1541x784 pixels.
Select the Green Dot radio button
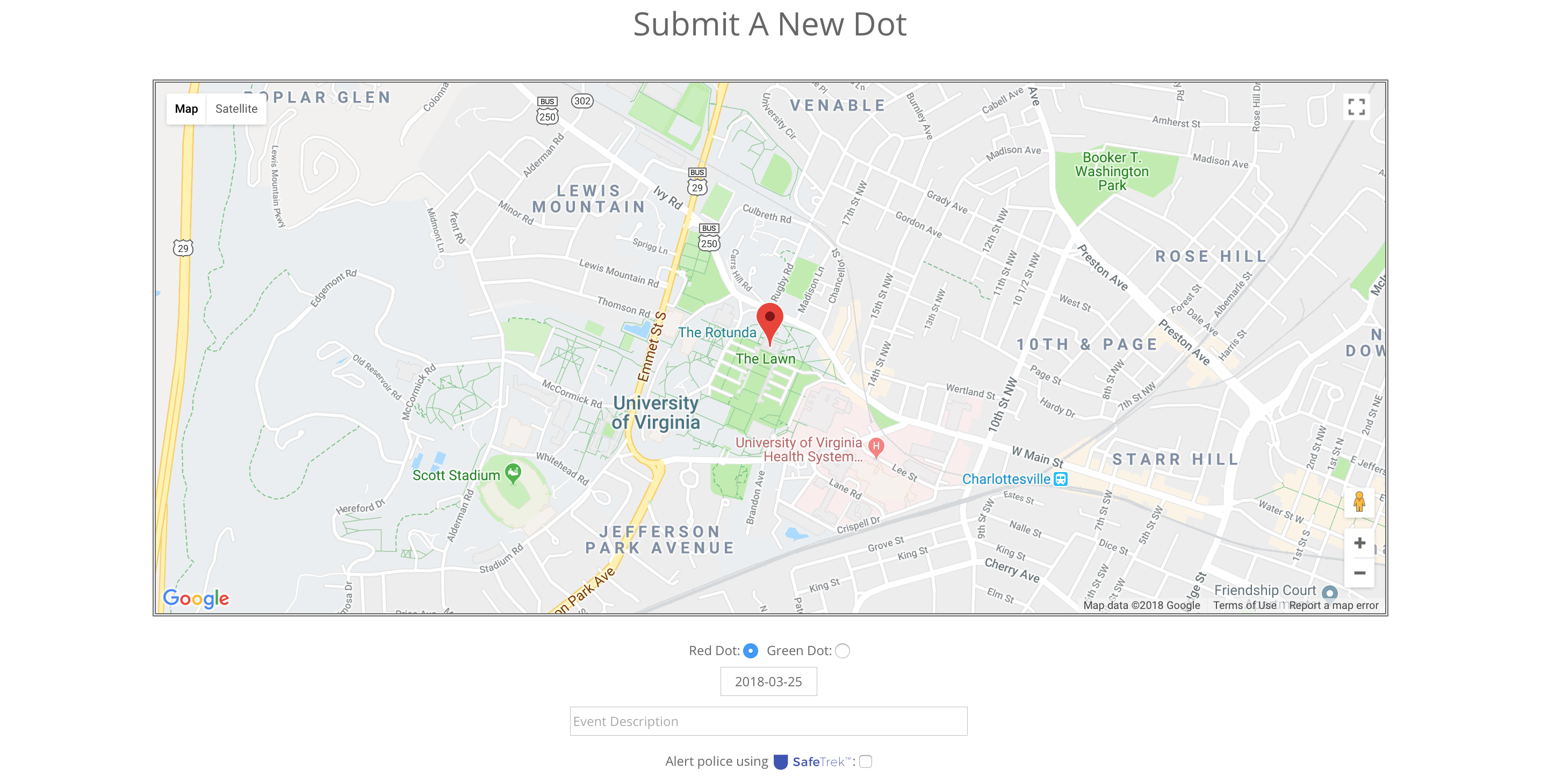click(x=842, y=651)
